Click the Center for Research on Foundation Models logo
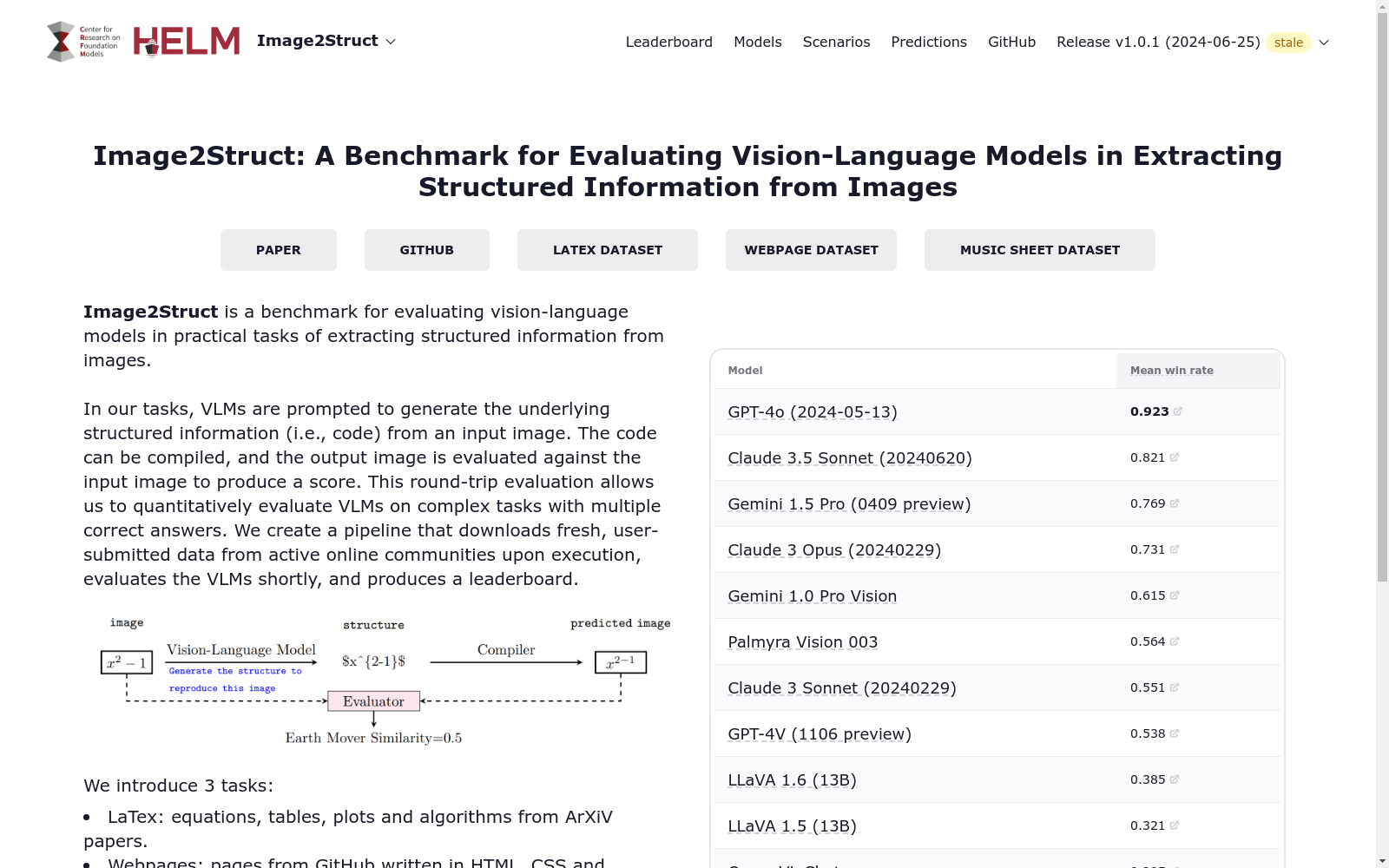 (83, 42)
